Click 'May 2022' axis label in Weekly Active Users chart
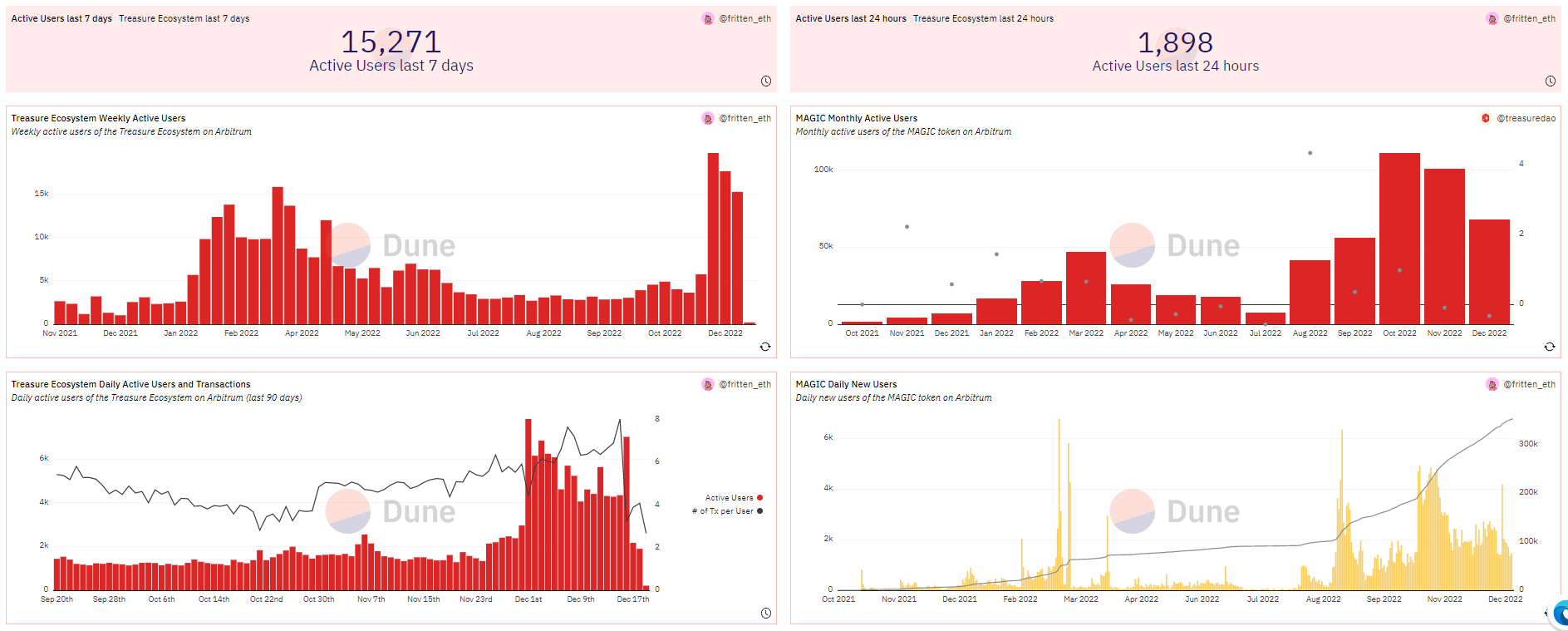 [x=362, y=333]
